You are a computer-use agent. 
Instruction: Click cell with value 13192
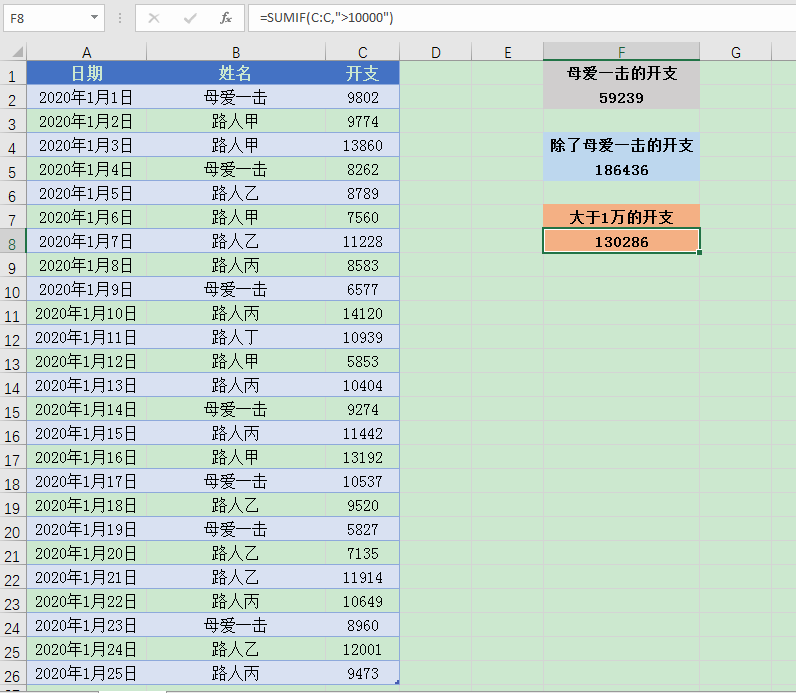[362, 457]
